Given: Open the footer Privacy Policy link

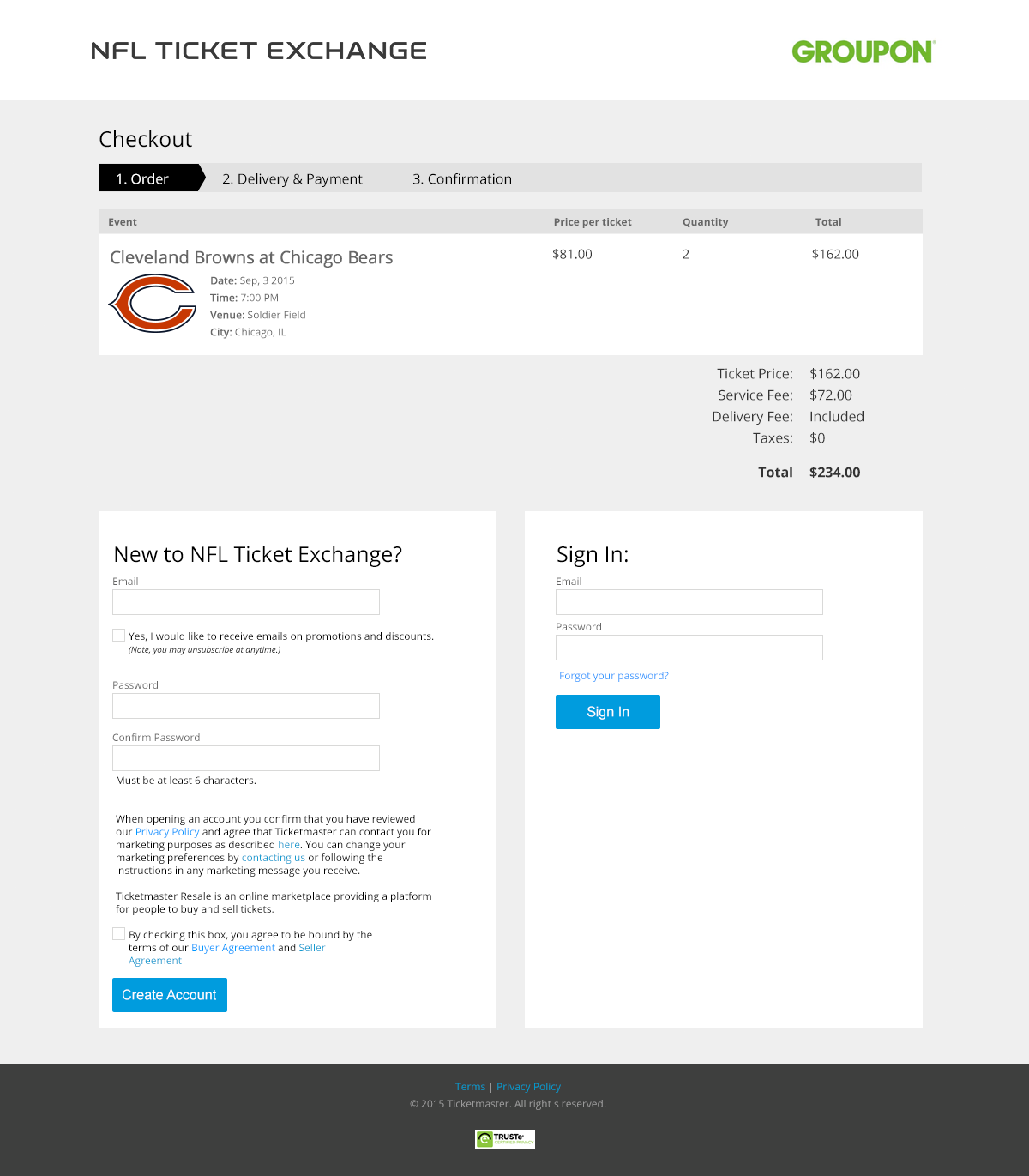Looking at the screenshot, I should pyautogui.click(x=528, y=1087).
